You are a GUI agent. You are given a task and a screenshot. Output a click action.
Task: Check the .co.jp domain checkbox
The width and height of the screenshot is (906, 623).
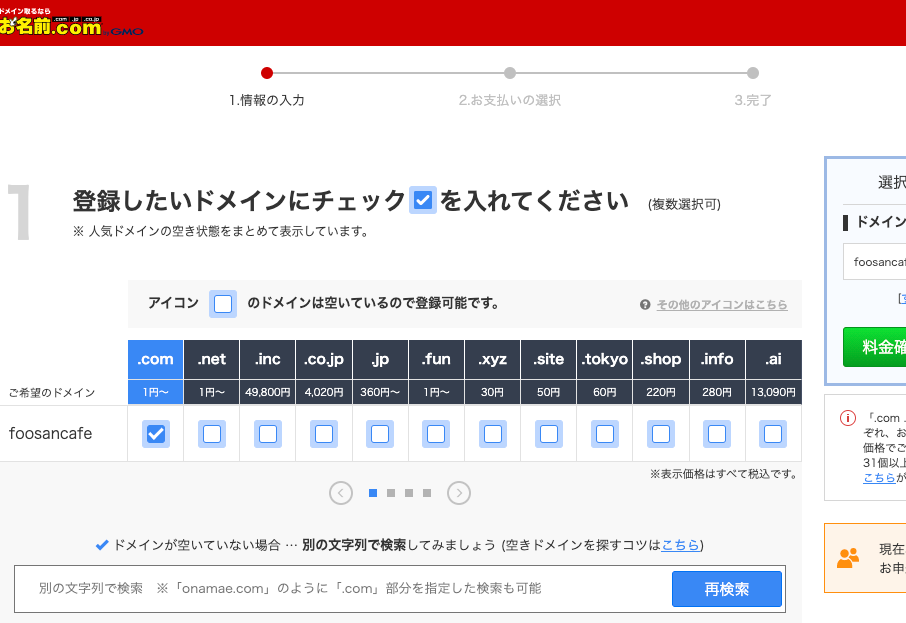[x=324, y=434]
